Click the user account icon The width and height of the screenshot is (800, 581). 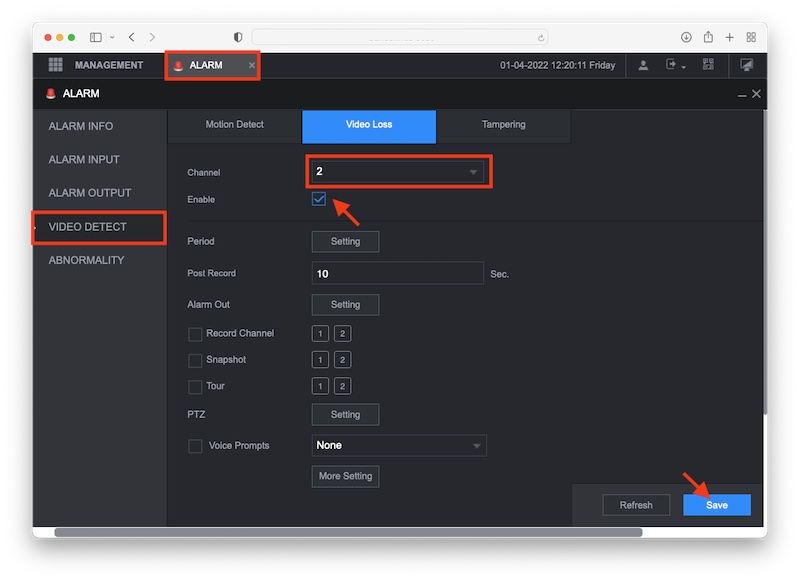tap(643, 65)
